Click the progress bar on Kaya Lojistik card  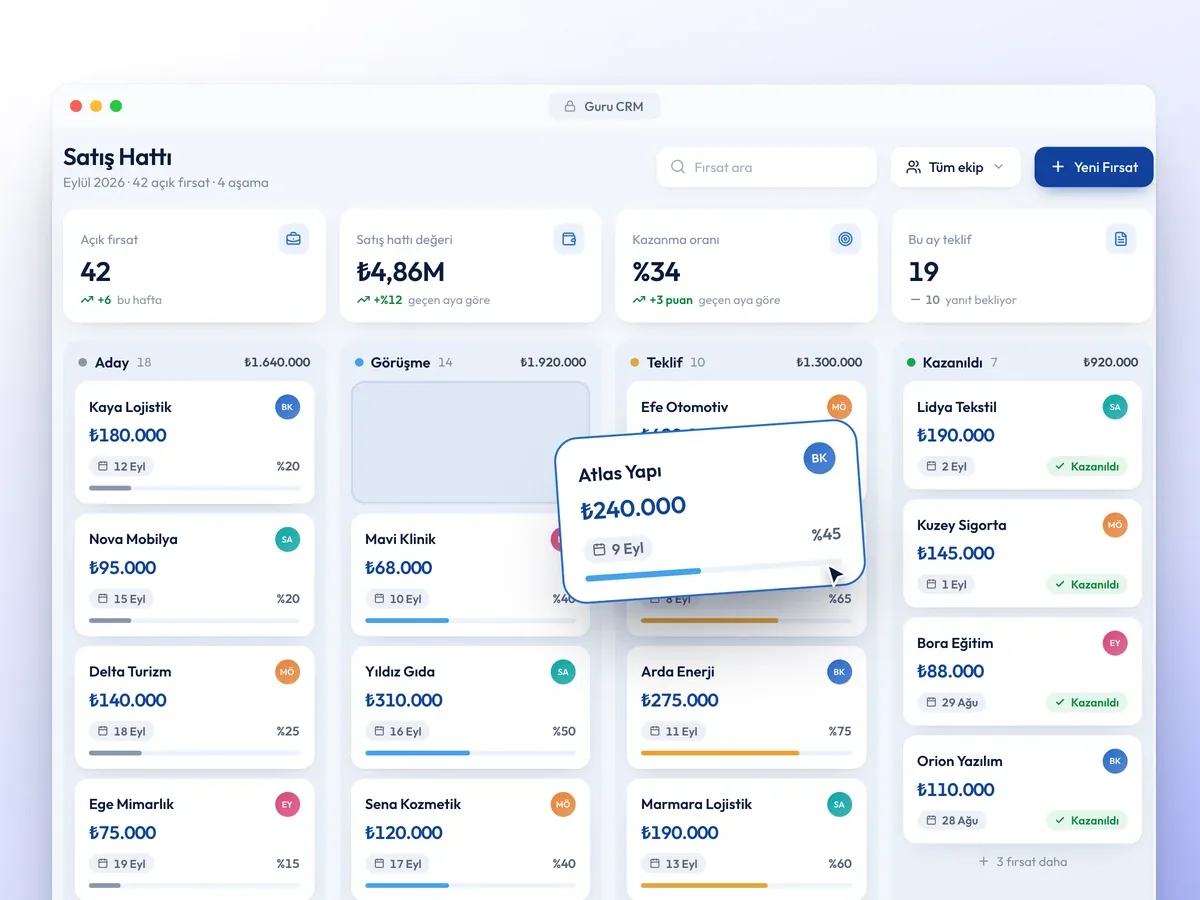point(194,488)
